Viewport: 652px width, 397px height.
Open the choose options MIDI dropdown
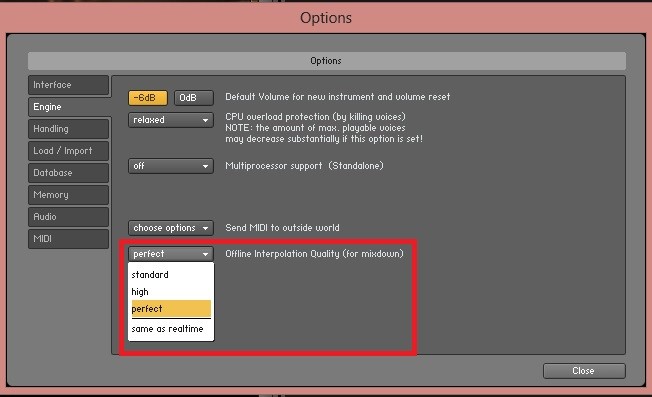[171, 228]
